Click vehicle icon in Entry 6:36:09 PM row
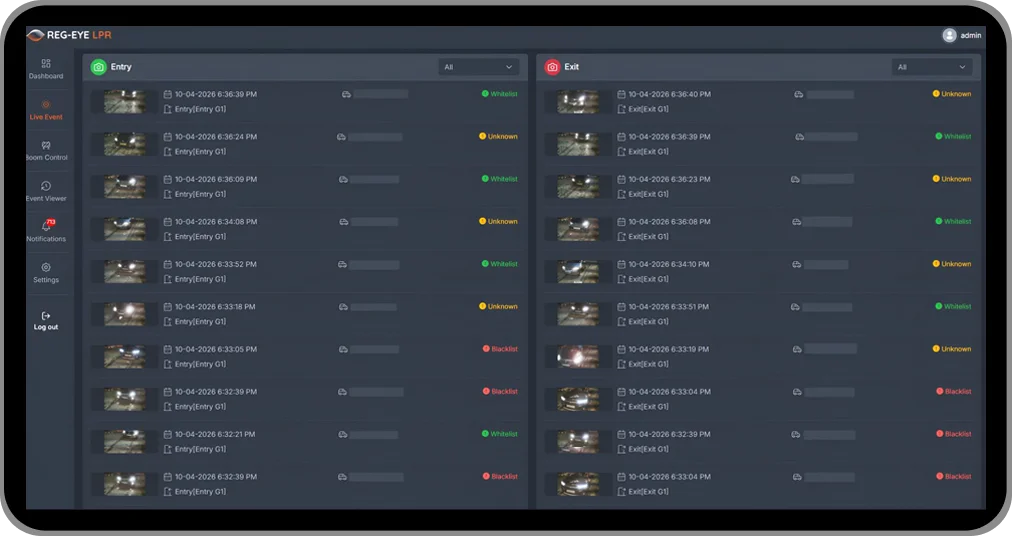1012x536 pixels. coord(343,180)
